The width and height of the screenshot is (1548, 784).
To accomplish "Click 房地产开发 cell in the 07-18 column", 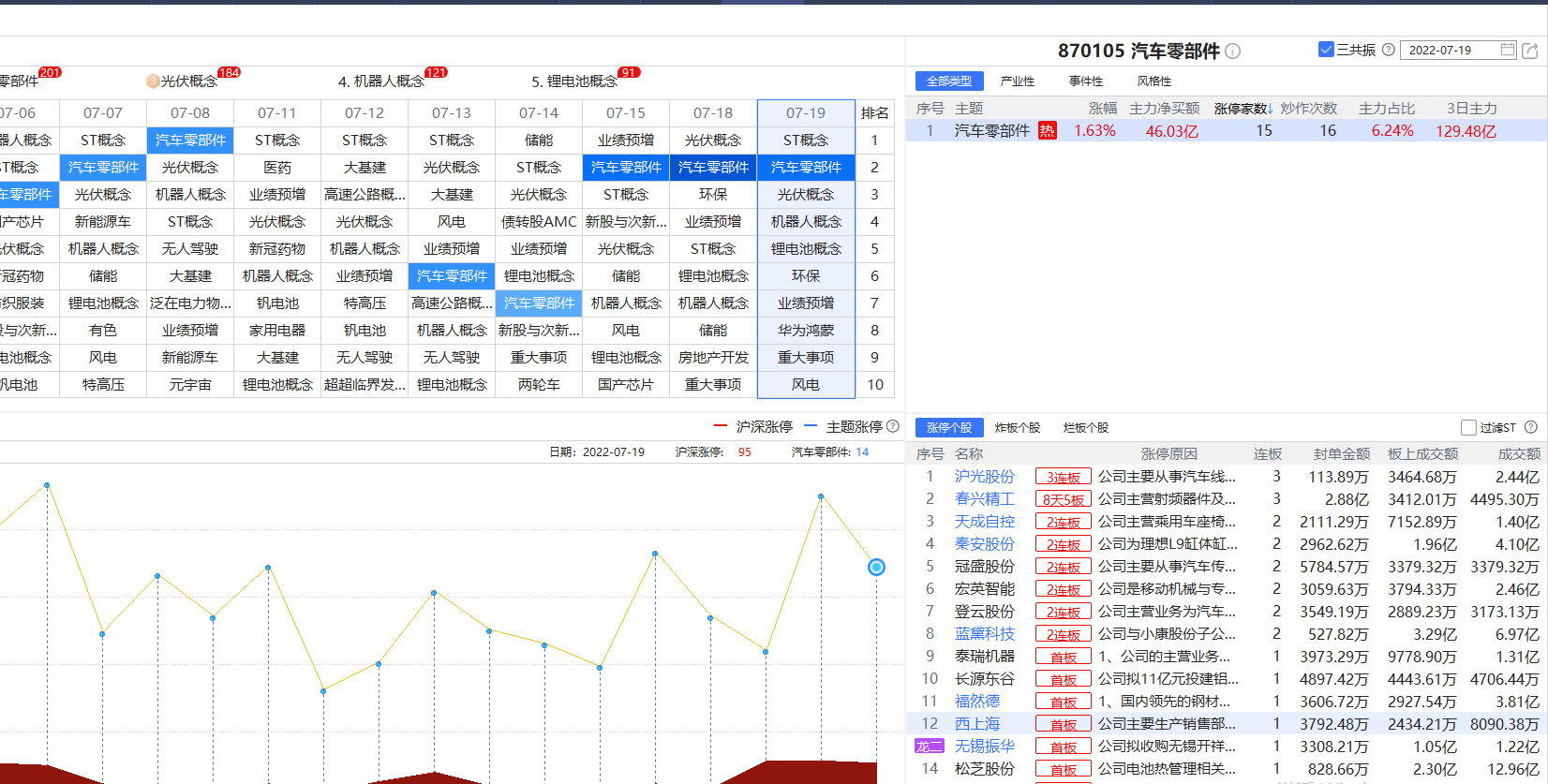I will 713,358.
